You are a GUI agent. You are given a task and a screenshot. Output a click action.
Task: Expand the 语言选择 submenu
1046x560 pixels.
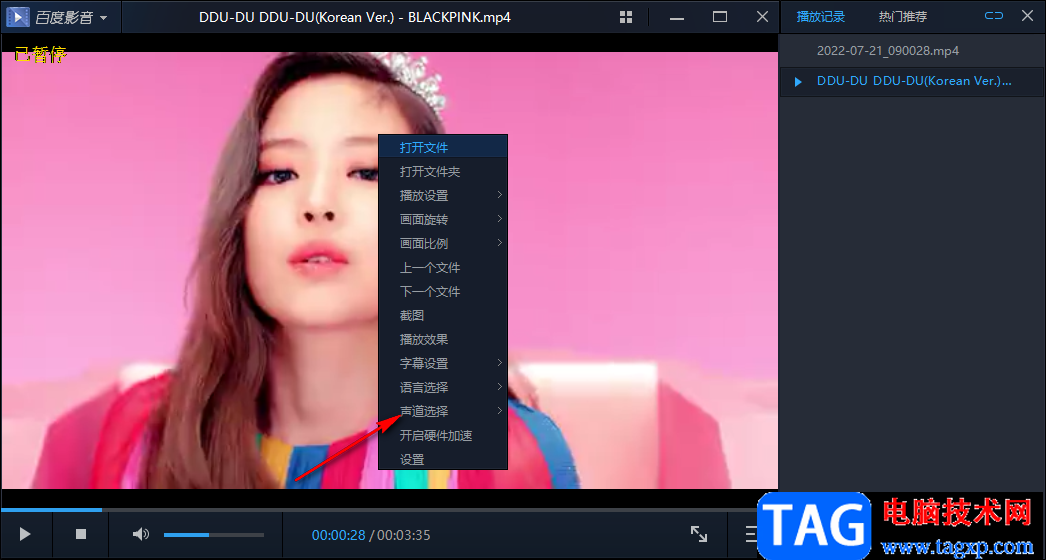point(443,388)
